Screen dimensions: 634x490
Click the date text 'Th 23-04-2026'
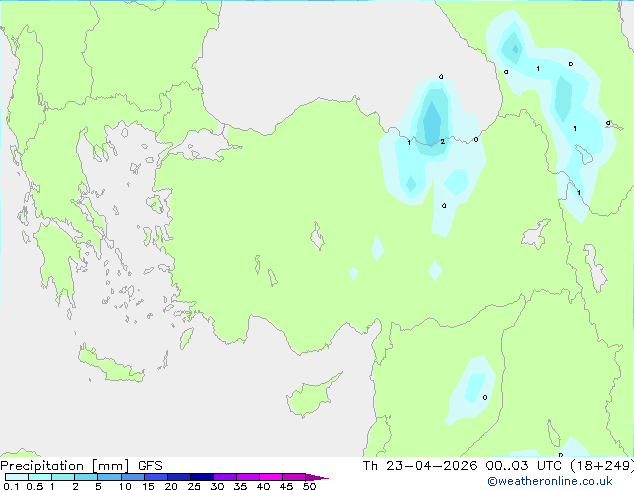pos(420,466)
